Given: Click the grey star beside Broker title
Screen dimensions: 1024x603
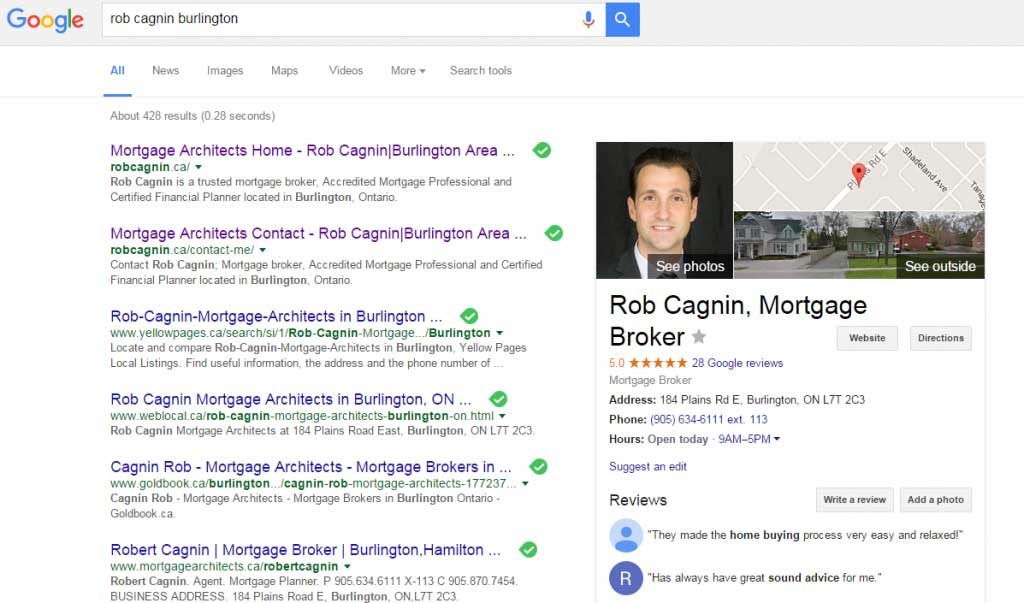Looking at the screenshot, I should [699, 336].
